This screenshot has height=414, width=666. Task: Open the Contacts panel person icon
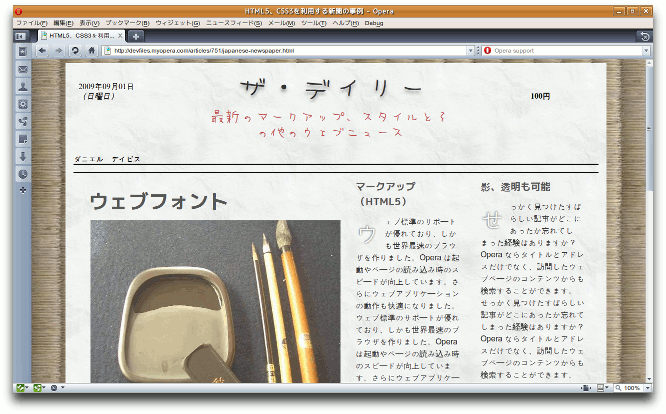point(23,87)
